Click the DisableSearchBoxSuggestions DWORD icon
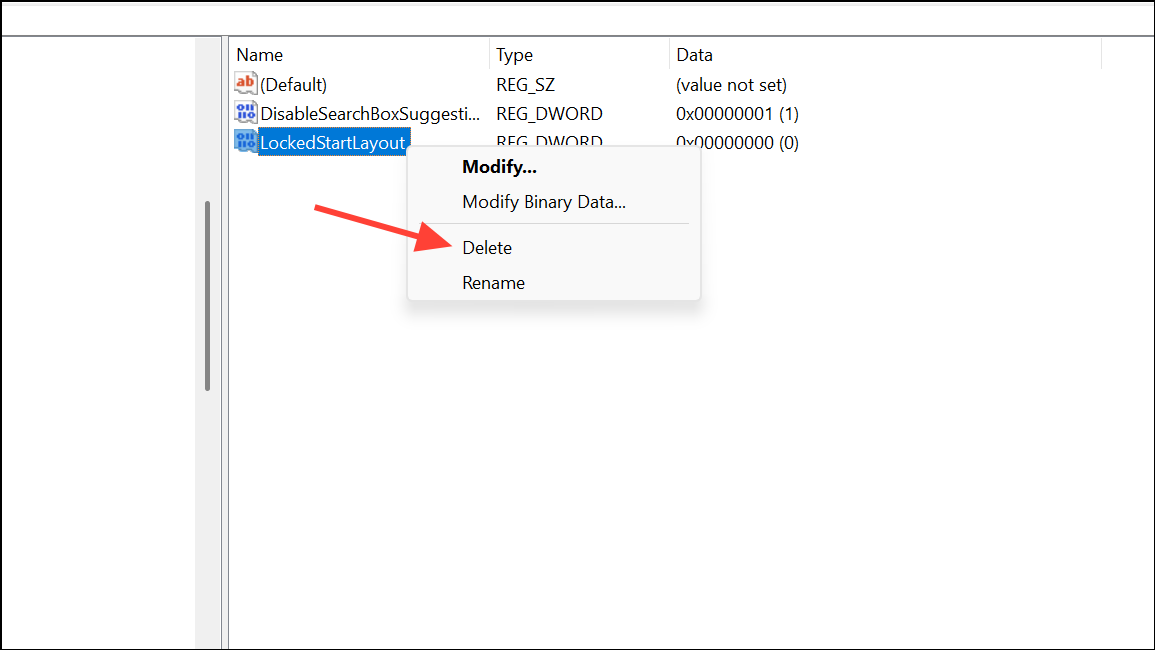Screen dimensions: 1155x650 [245, 112]
